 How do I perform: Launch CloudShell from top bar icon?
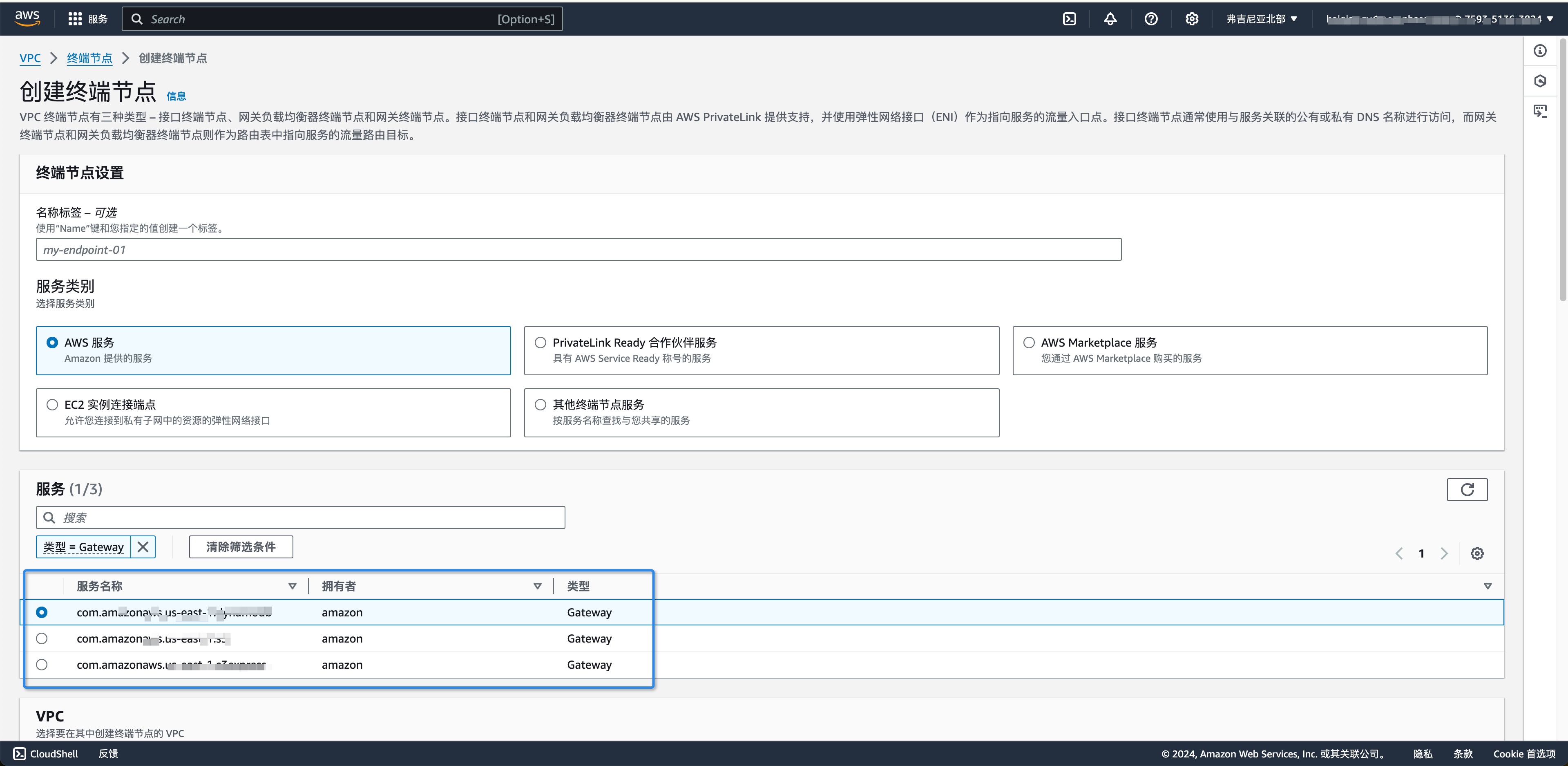point(1070,19)
